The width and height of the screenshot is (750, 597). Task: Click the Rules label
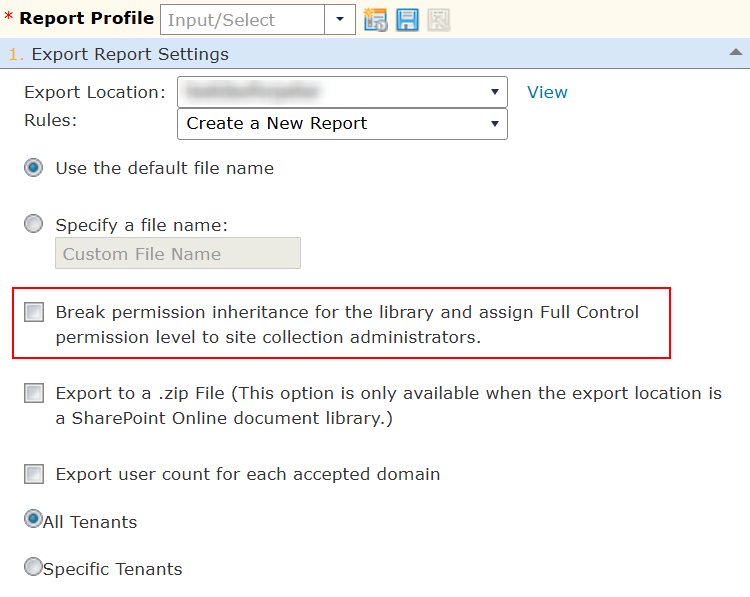pos(50,120)
